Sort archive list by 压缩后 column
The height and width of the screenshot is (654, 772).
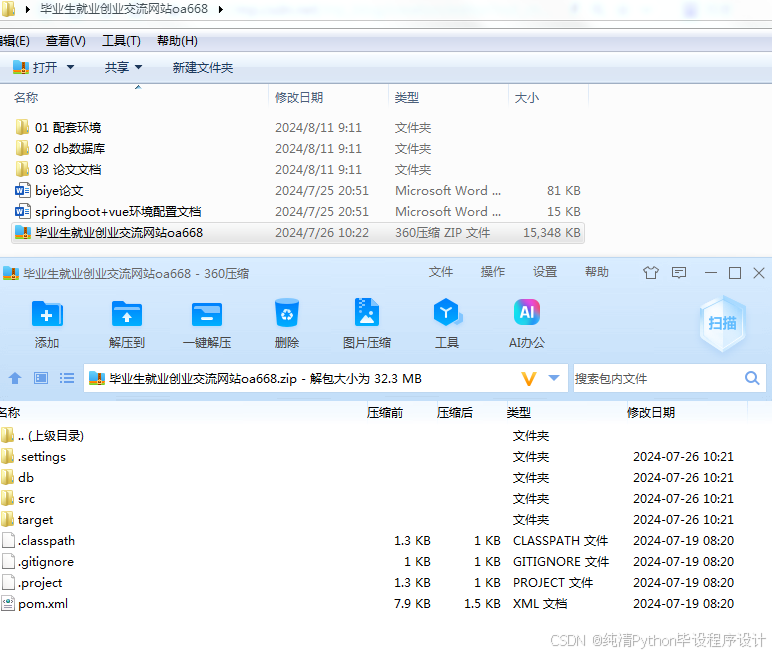coord(455,413)
